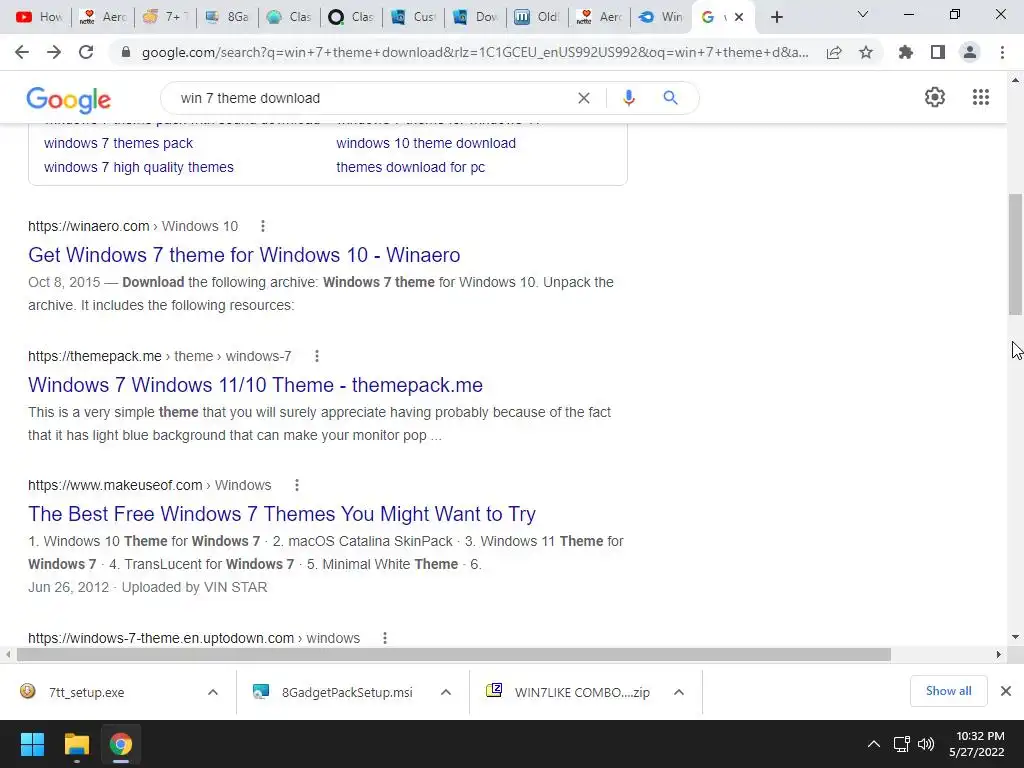Viewport: 1024px width, 768px height.
Task: Open clock and date 10:32 PM
Action: pos(978,744)
